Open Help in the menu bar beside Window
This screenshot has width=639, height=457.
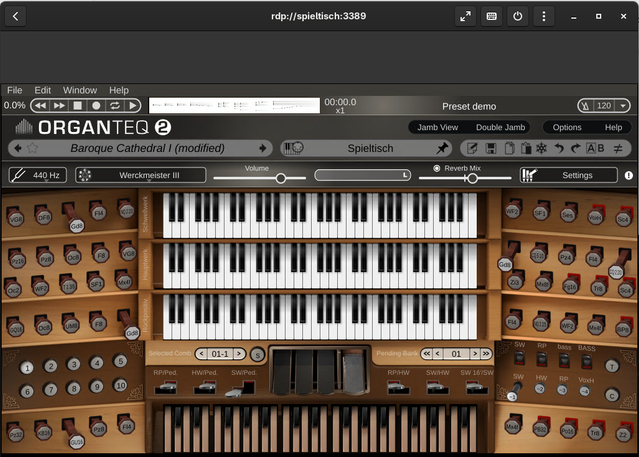(x=119, y=90)
